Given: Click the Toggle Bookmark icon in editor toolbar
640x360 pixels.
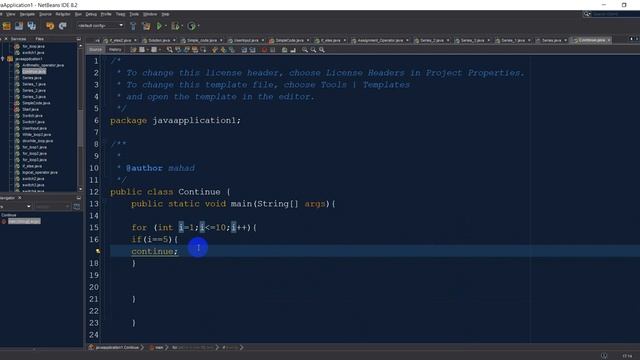Looking at the screenshot, I should tap(232, 50).
